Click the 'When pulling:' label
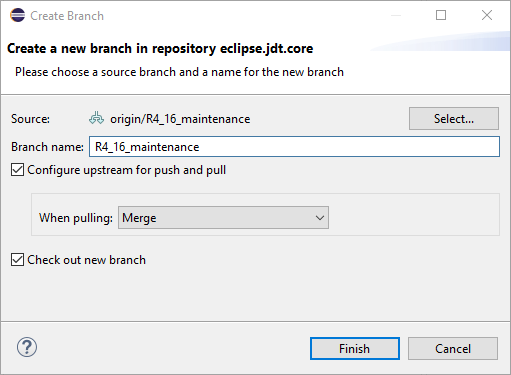 76,218
